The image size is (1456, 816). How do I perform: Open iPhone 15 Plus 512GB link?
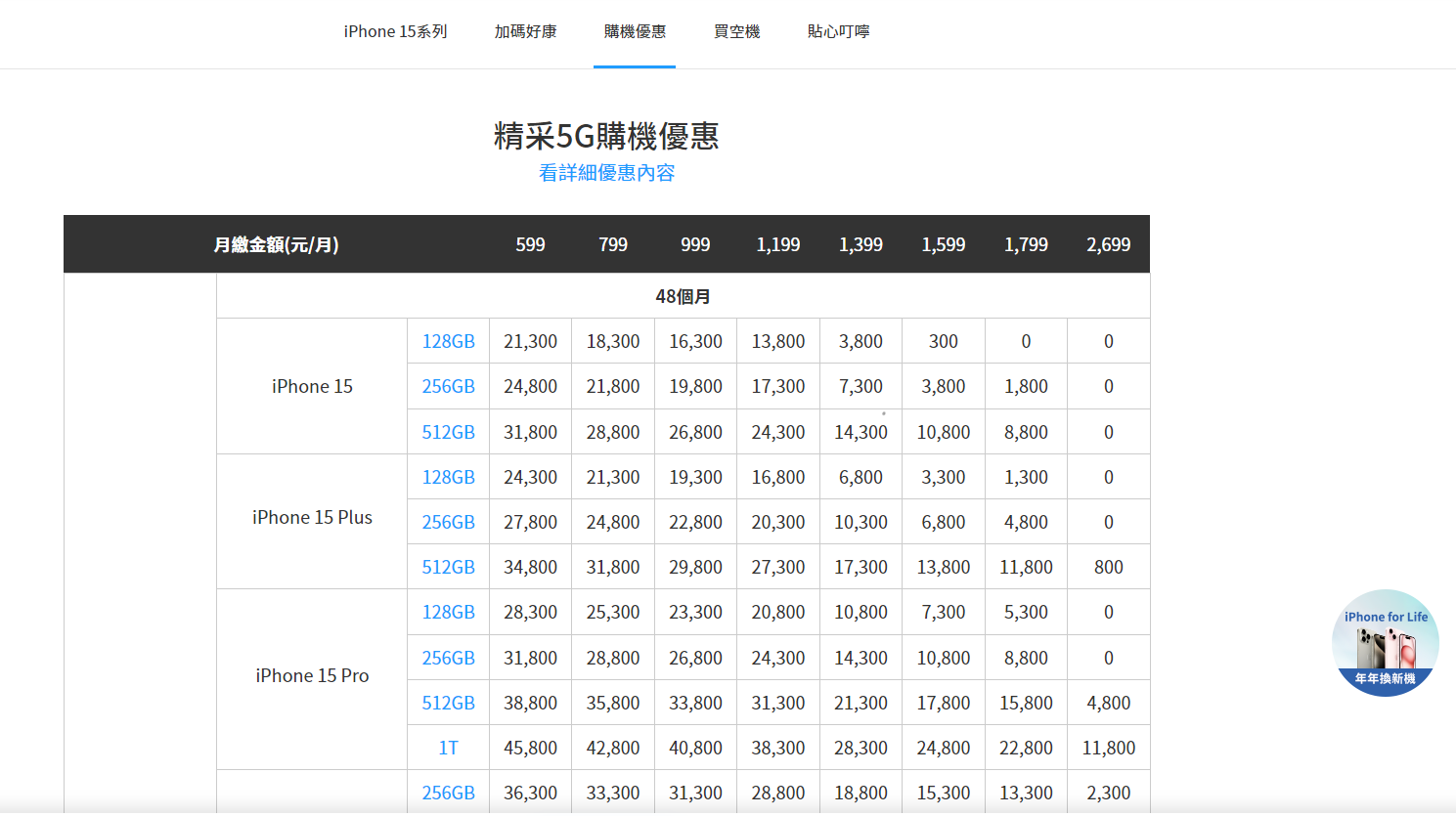pyautogui.click(x=448, y=567)
